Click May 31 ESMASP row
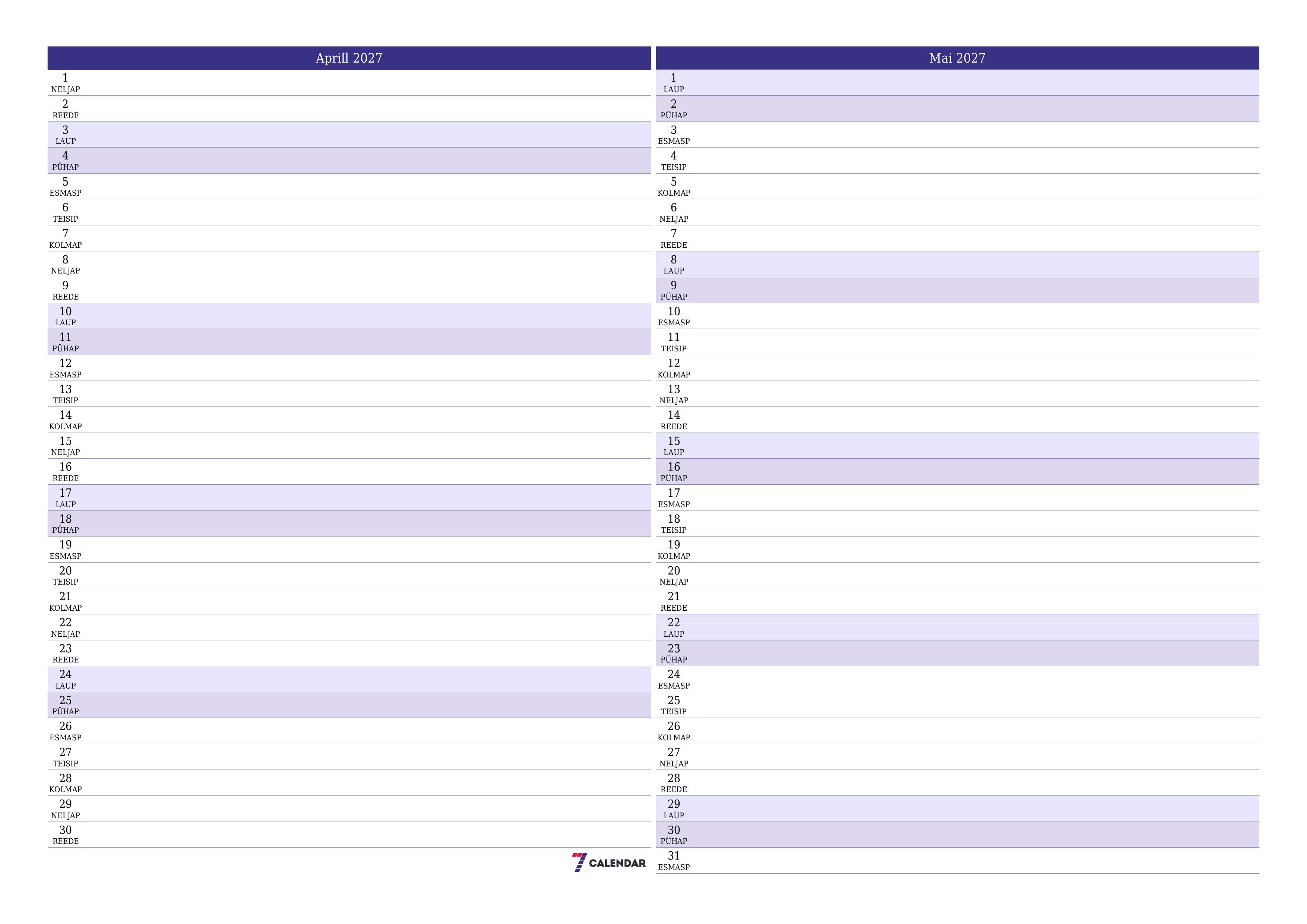The image size is (1307, 924). click(x=958, y=860)
